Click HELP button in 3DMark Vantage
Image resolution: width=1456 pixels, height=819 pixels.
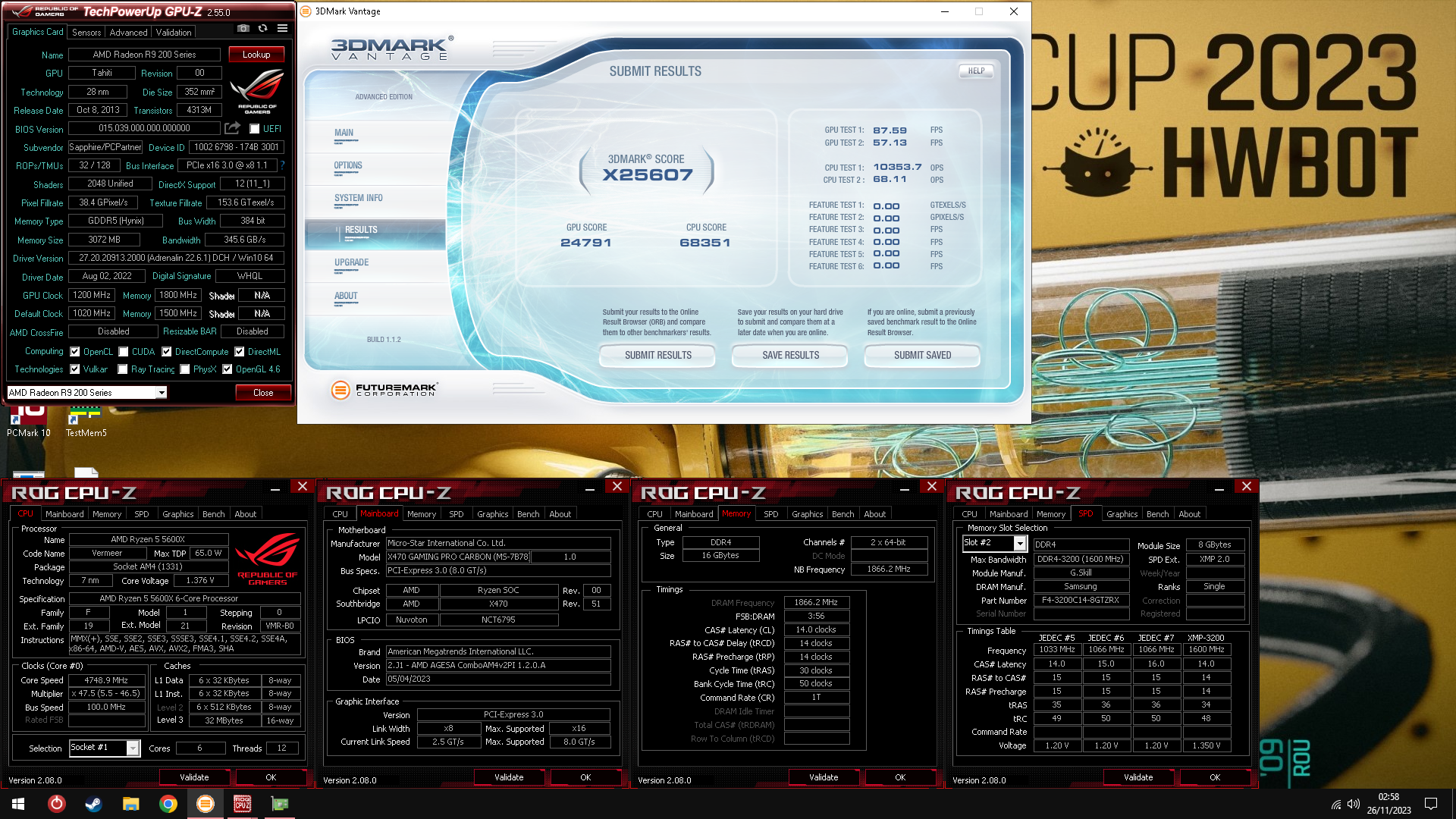(976, 71)
